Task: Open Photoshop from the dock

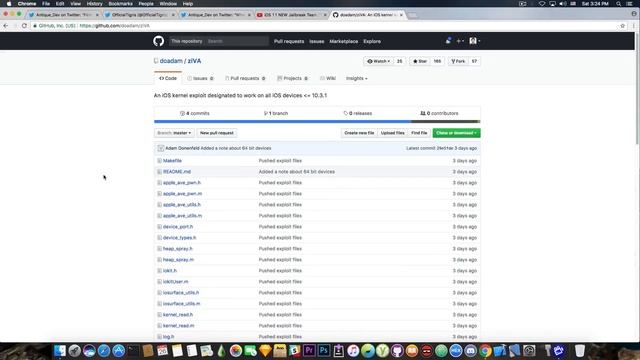Action: tap(324, 351)
